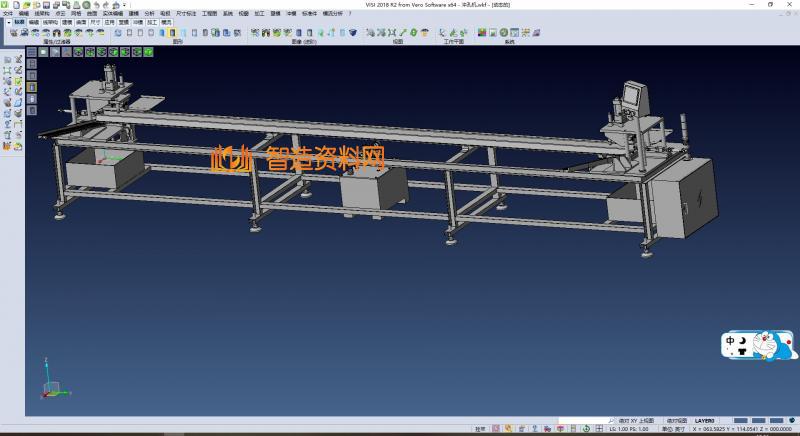Click the X Y Z coordinate readout
The image size is (800, 436).
[743, 430]
